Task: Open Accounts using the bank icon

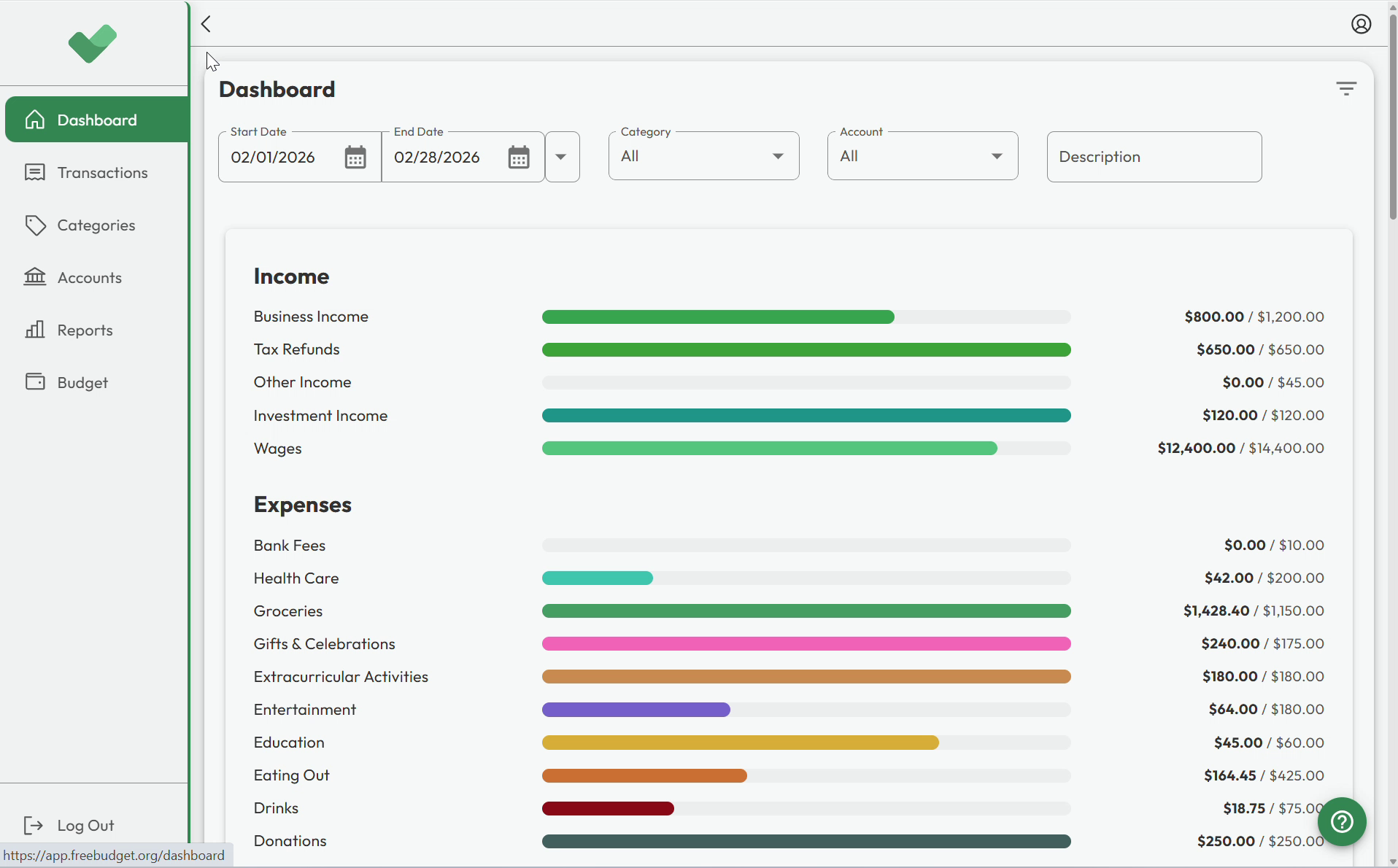Action: (x=35, y=277)
